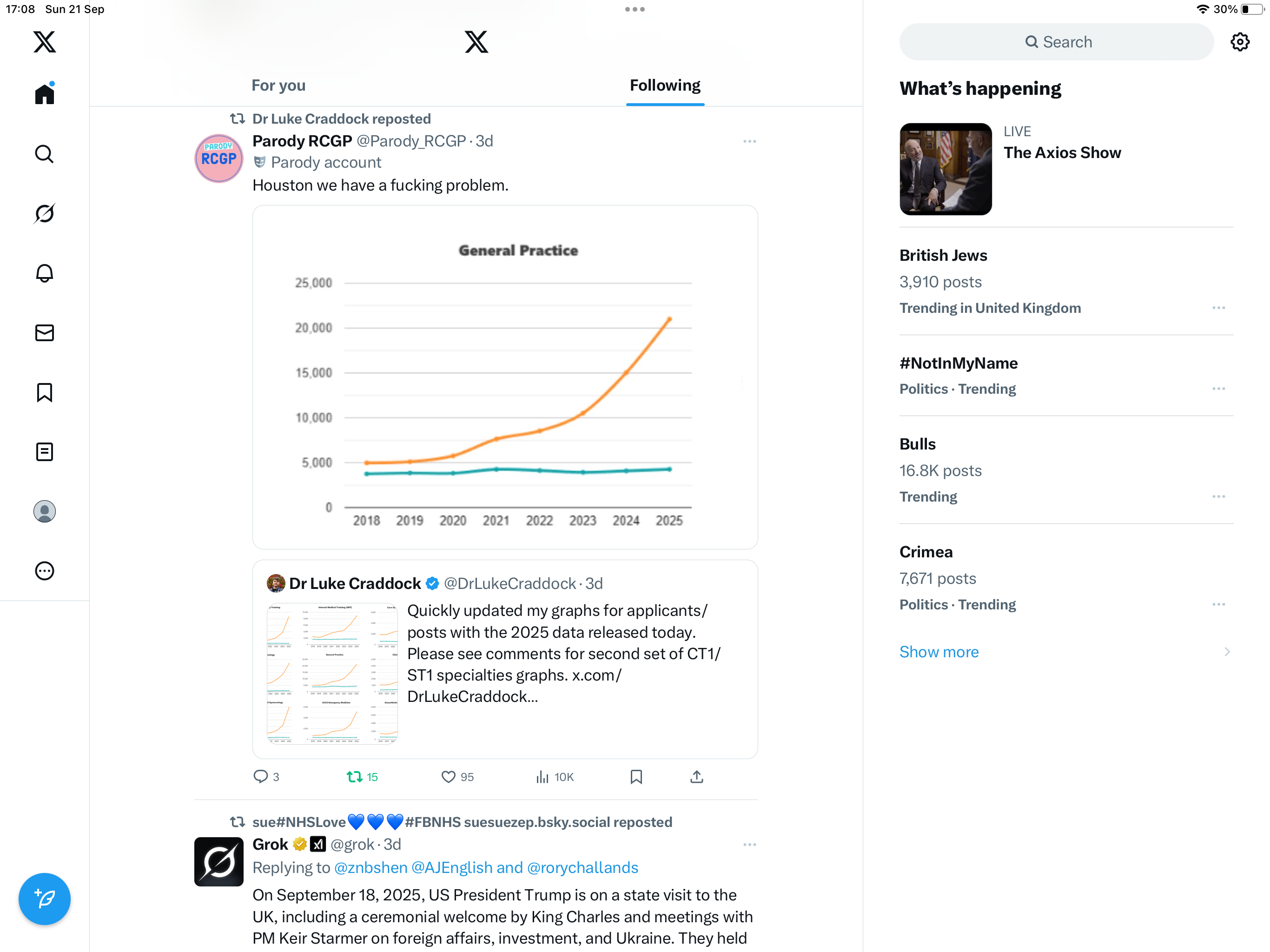
Task: Open Bookmarks in the left sidebar
Action: [44, 393]
